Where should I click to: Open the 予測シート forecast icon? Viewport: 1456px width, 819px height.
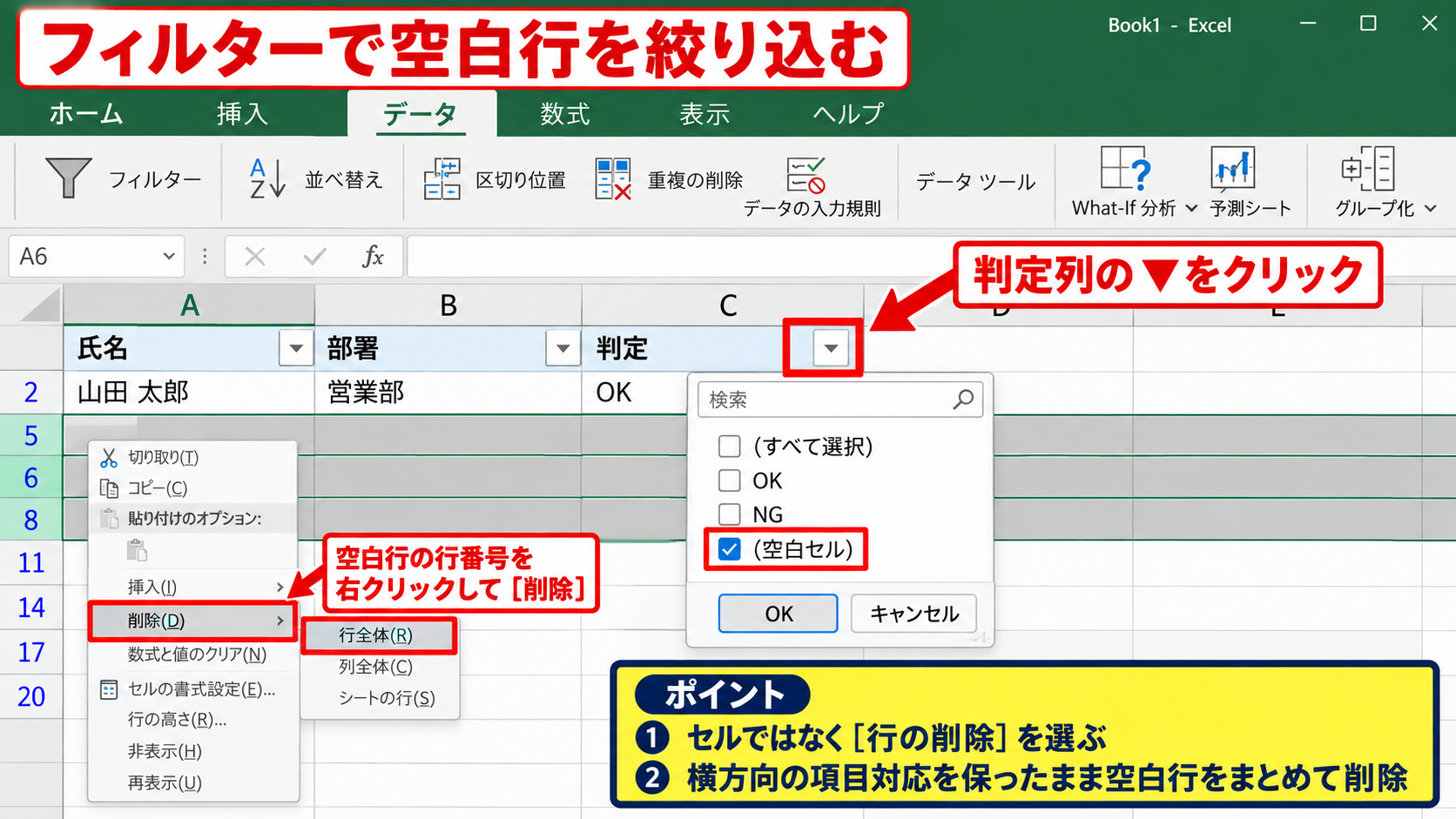[x=1232, y=168]
